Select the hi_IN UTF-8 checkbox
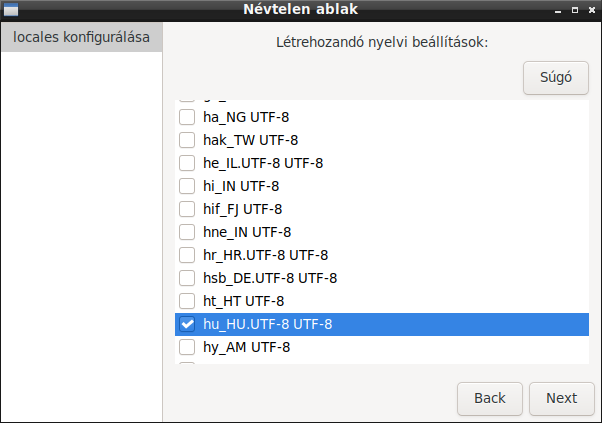Screen dimensions: 602x423 [x=187, y=186]
